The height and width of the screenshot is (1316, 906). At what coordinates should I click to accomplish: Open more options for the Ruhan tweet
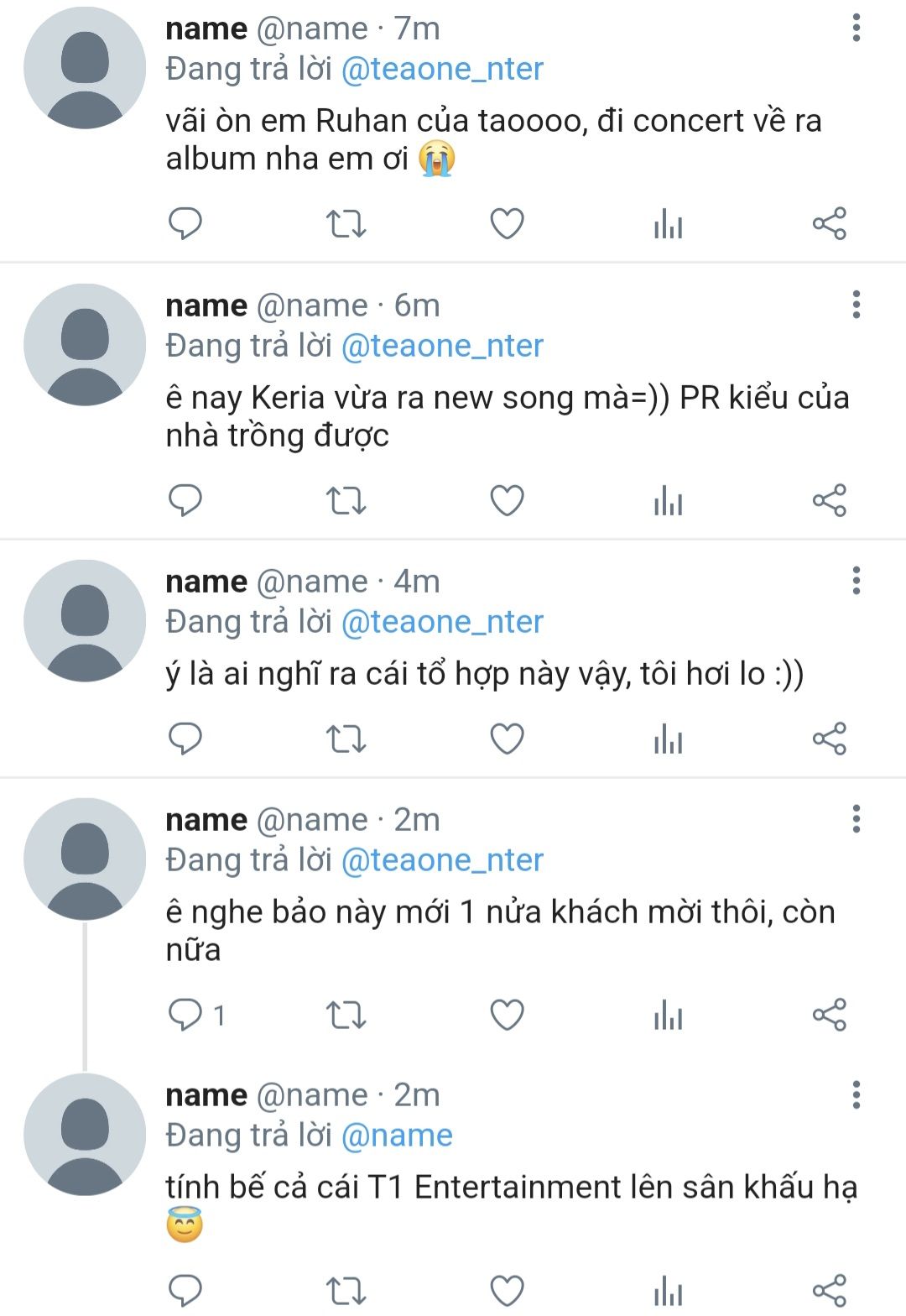[x=856, y=29]
